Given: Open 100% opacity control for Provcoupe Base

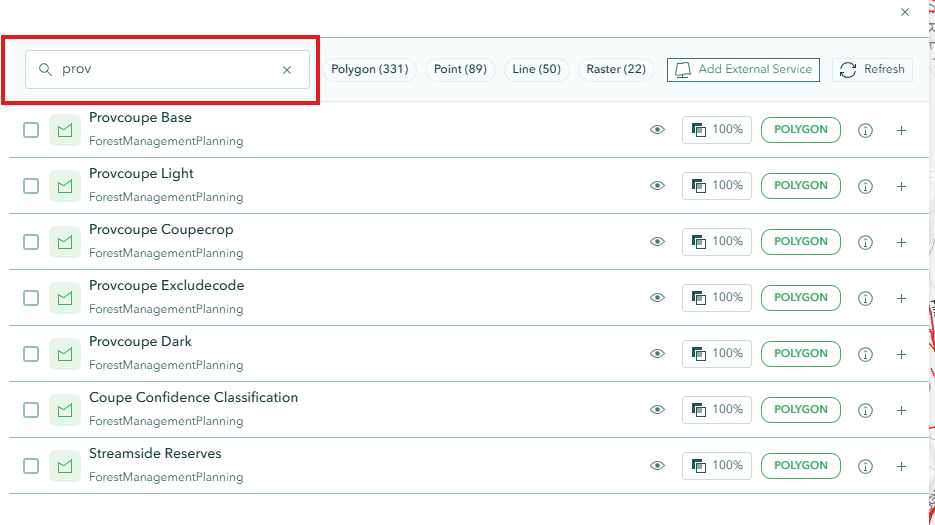Looking at the screenshot, I should (717, 129).
